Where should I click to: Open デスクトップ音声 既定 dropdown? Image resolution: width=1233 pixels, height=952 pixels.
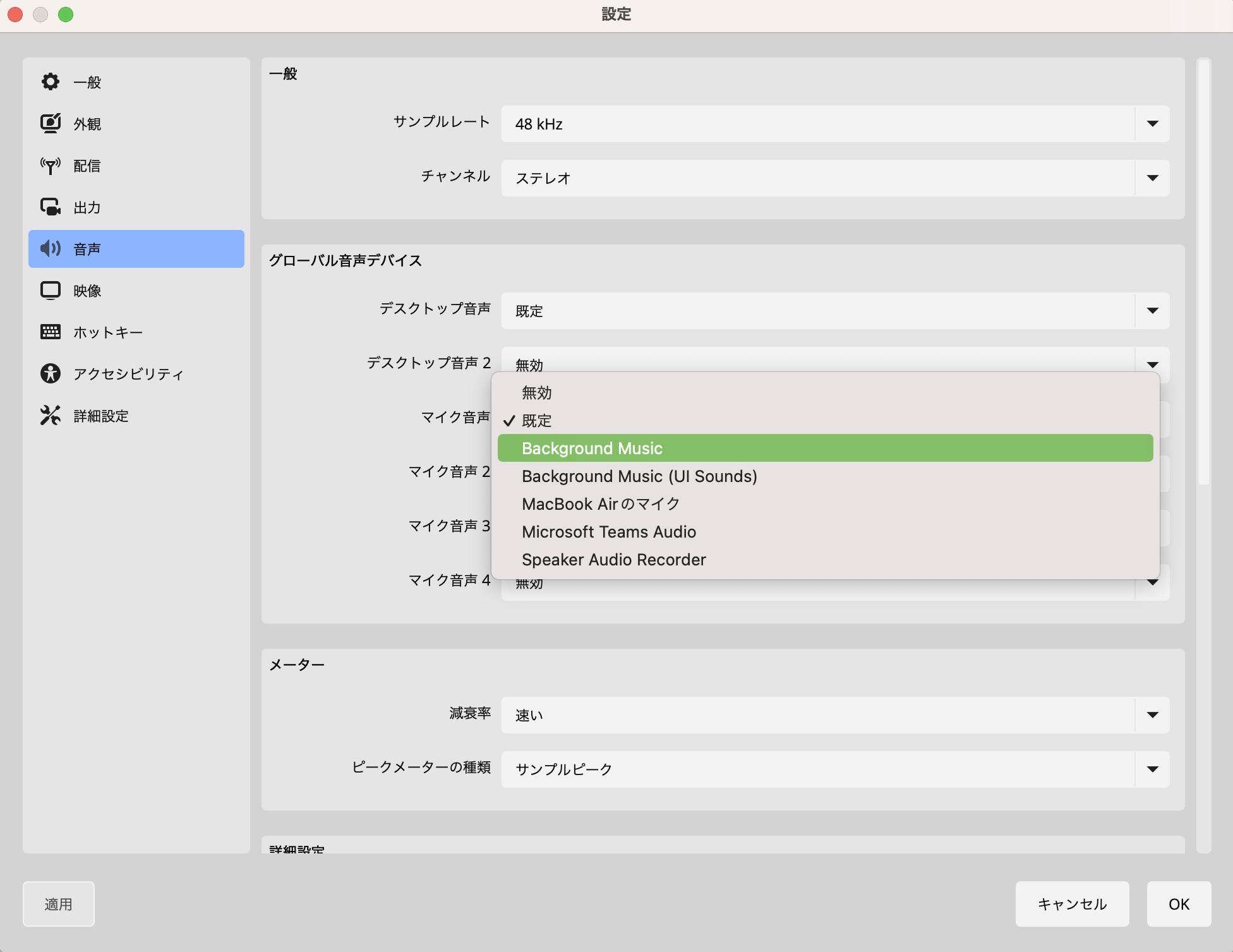tap(836, 311)
